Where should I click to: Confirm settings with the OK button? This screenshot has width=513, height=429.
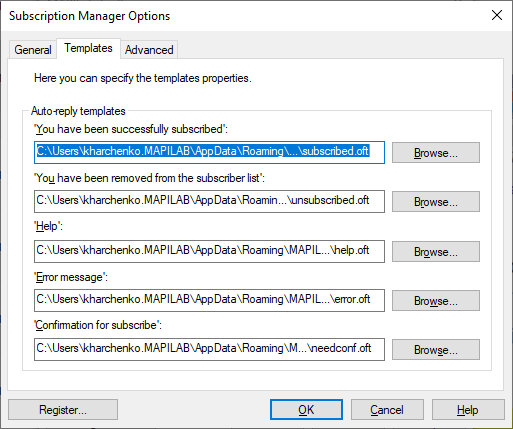click(x=306, y=410)
